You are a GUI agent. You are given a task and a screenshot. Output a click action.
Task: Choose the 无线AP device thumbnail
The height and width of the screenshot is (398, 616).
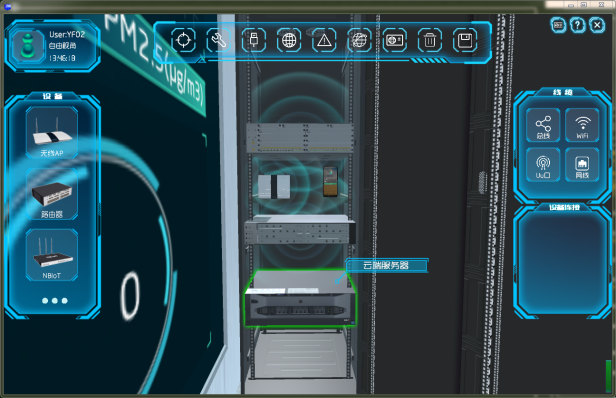(x=52, y=132)
